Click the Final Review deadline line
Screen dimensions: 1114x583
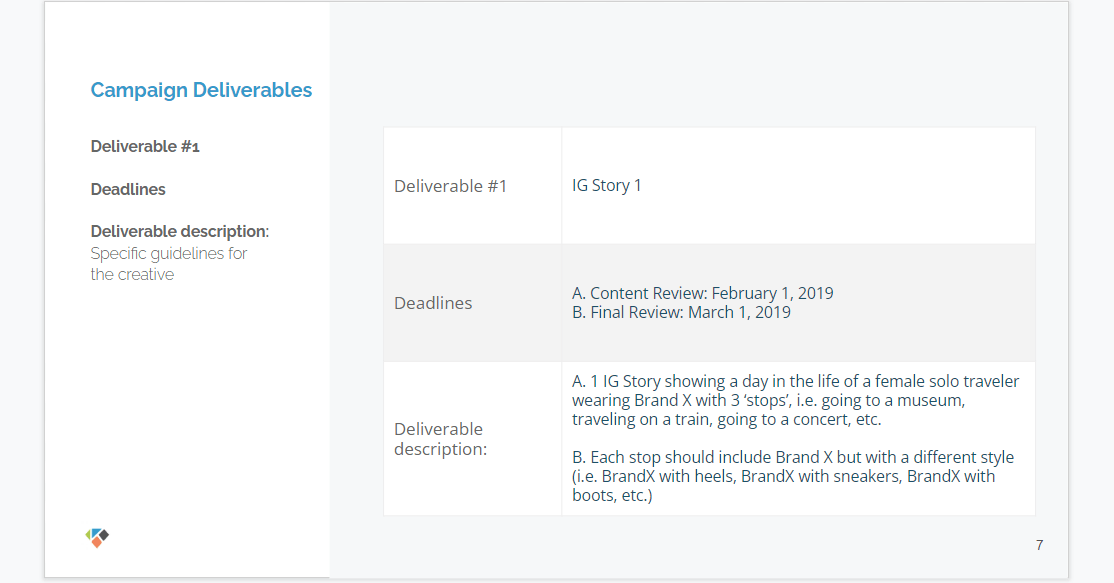[x=681, y=312]
